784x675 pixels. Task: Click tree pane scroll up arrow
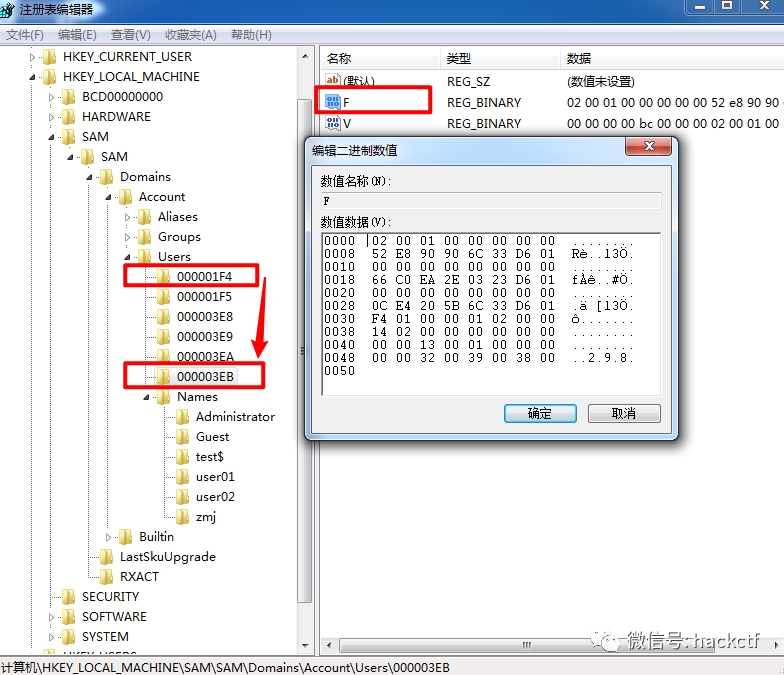click(x=305, y=56)
